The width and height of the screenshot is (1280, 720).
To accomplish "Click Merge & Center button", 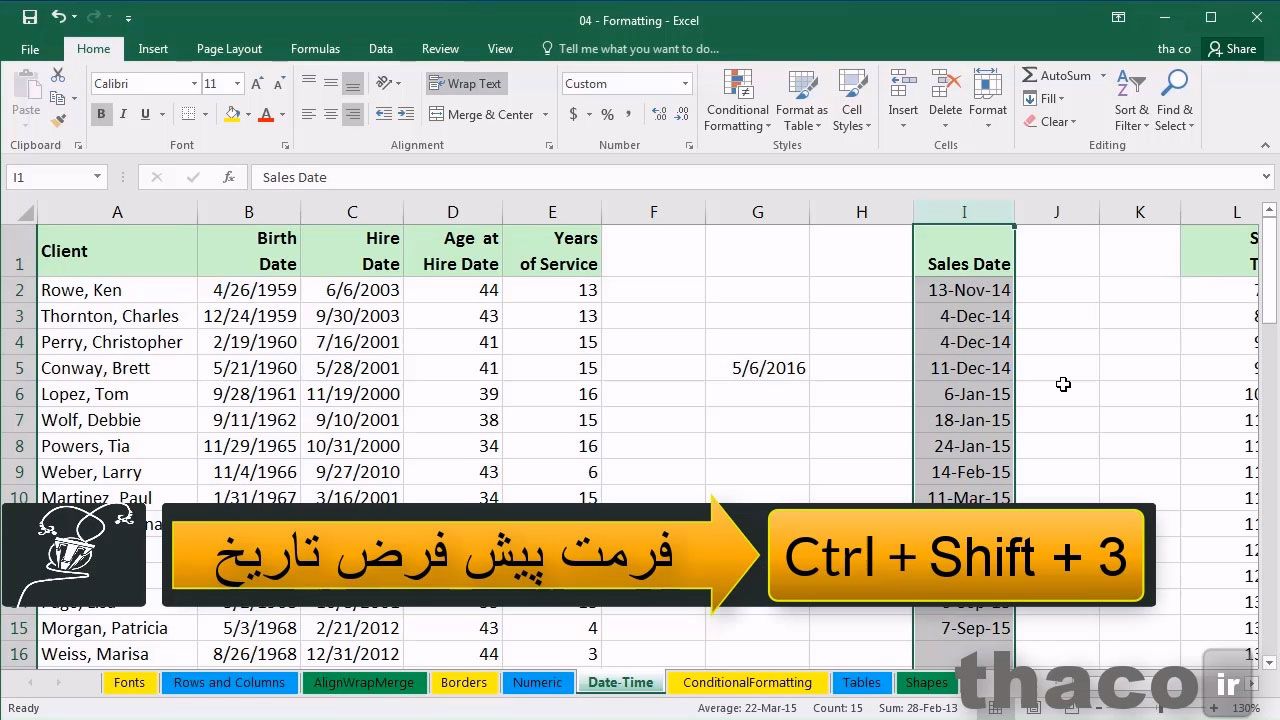I will click(482, 115).
